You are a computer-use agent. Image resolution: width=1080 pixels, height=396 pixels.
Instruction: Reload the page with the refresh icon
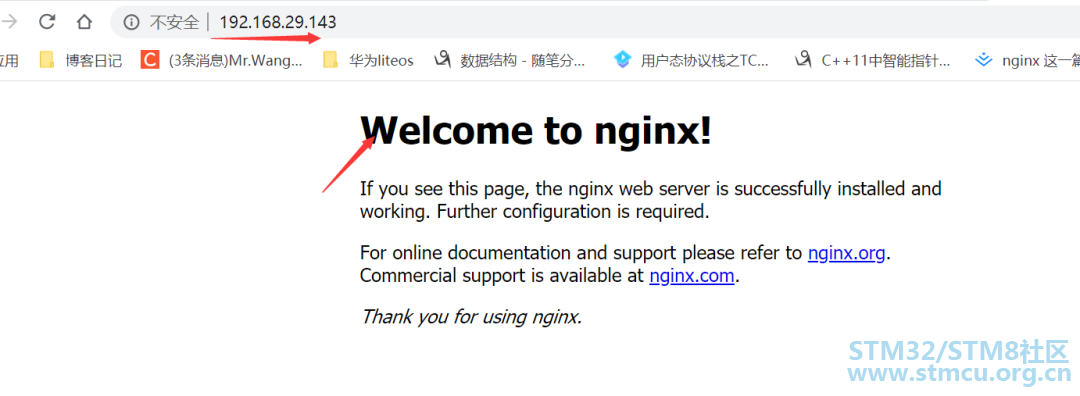click(x=47, y=22)
